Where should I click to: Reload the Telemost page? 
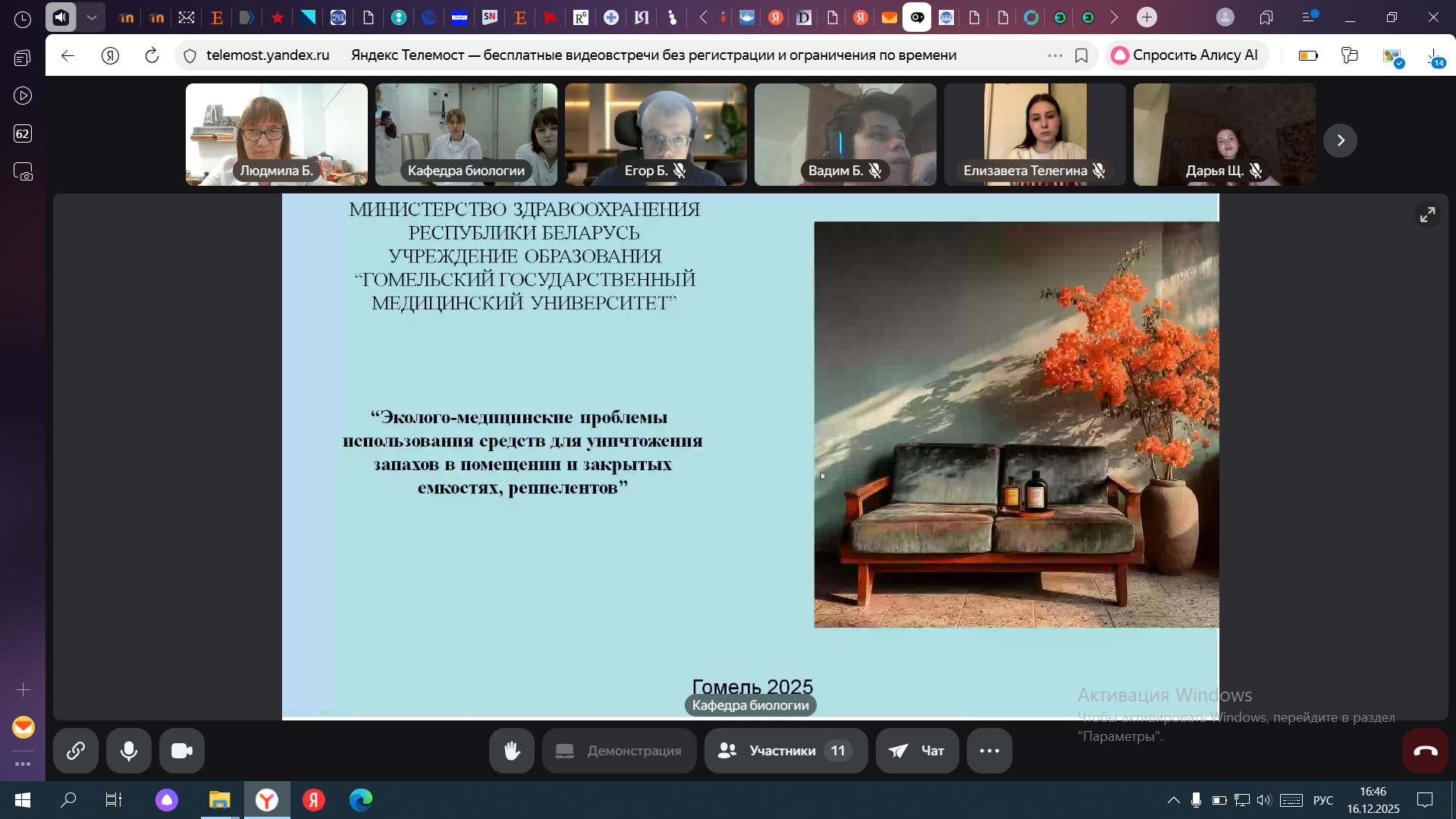pyautogui.click(x=152, y=55)
